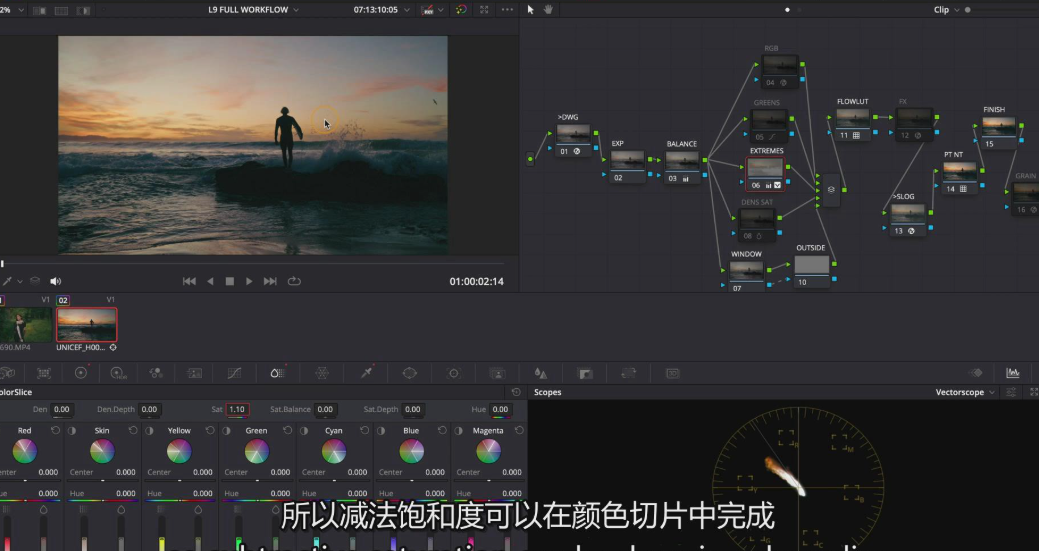Play the clip forward
This screenshot has height=551, width=1039.
click(x=249, y=281)
